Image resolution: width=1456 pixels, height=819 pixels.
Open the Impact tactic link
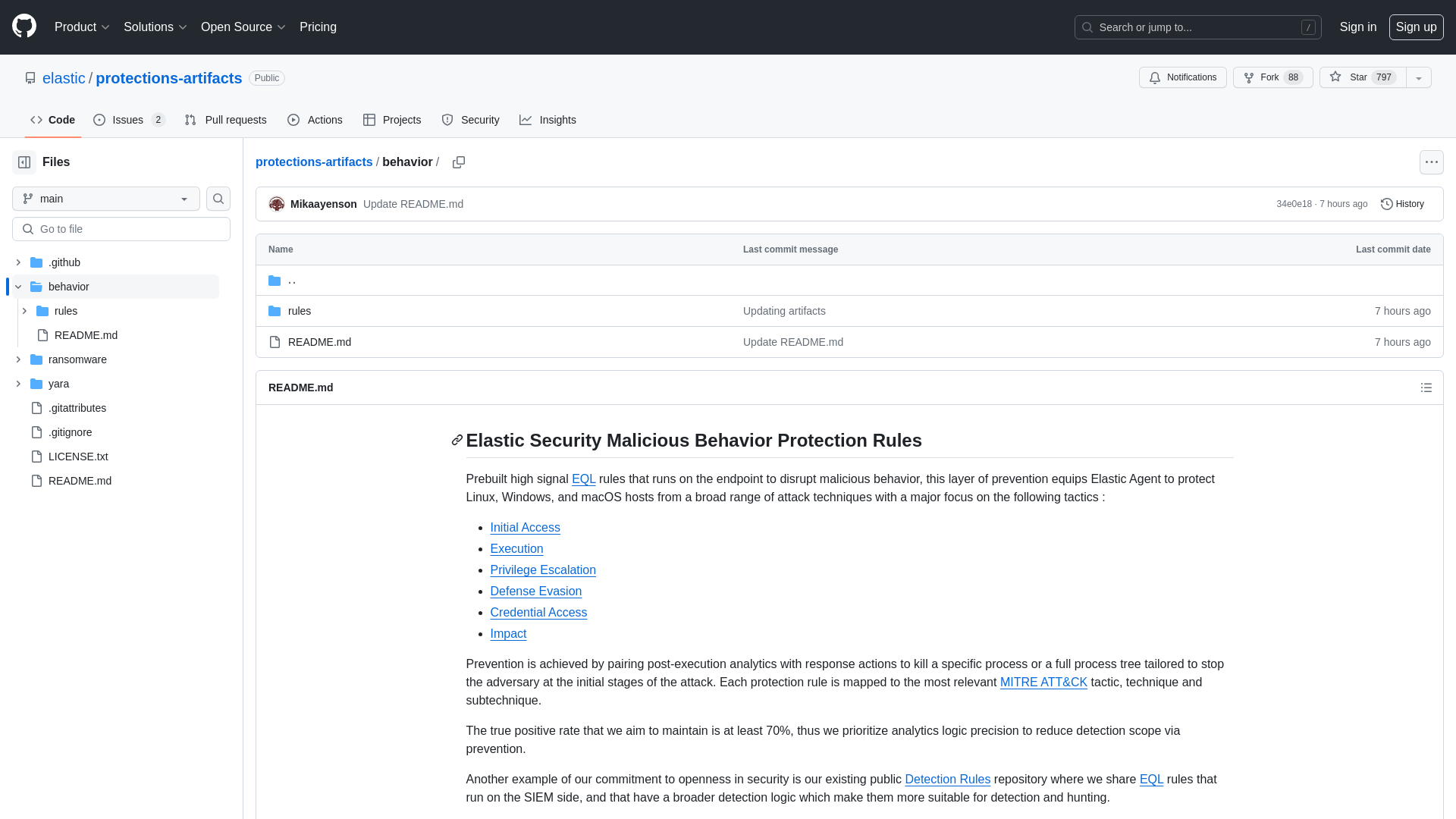(508, 634)
